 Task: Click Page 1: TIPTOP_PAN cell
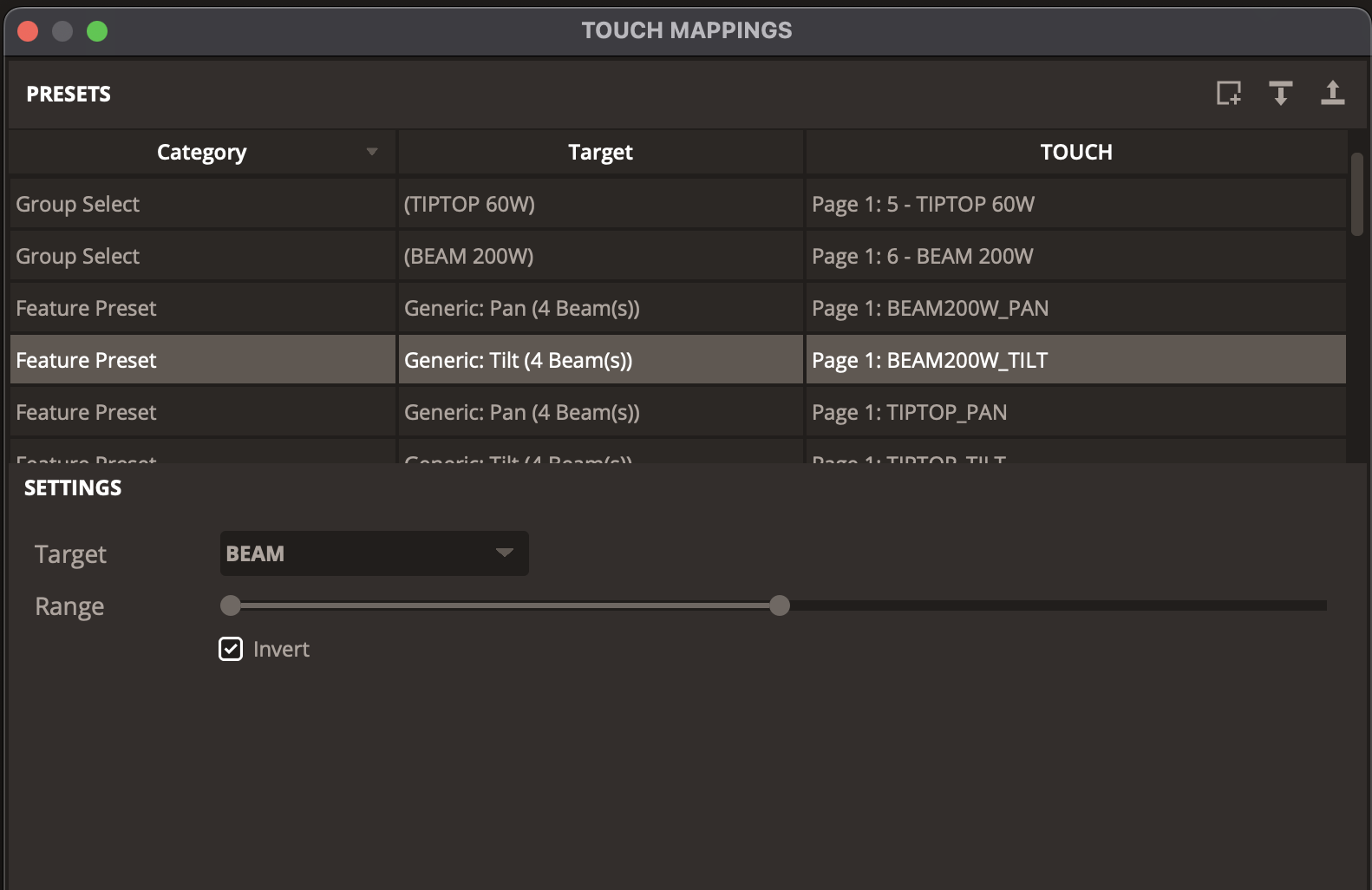[x=1075, y=412]
